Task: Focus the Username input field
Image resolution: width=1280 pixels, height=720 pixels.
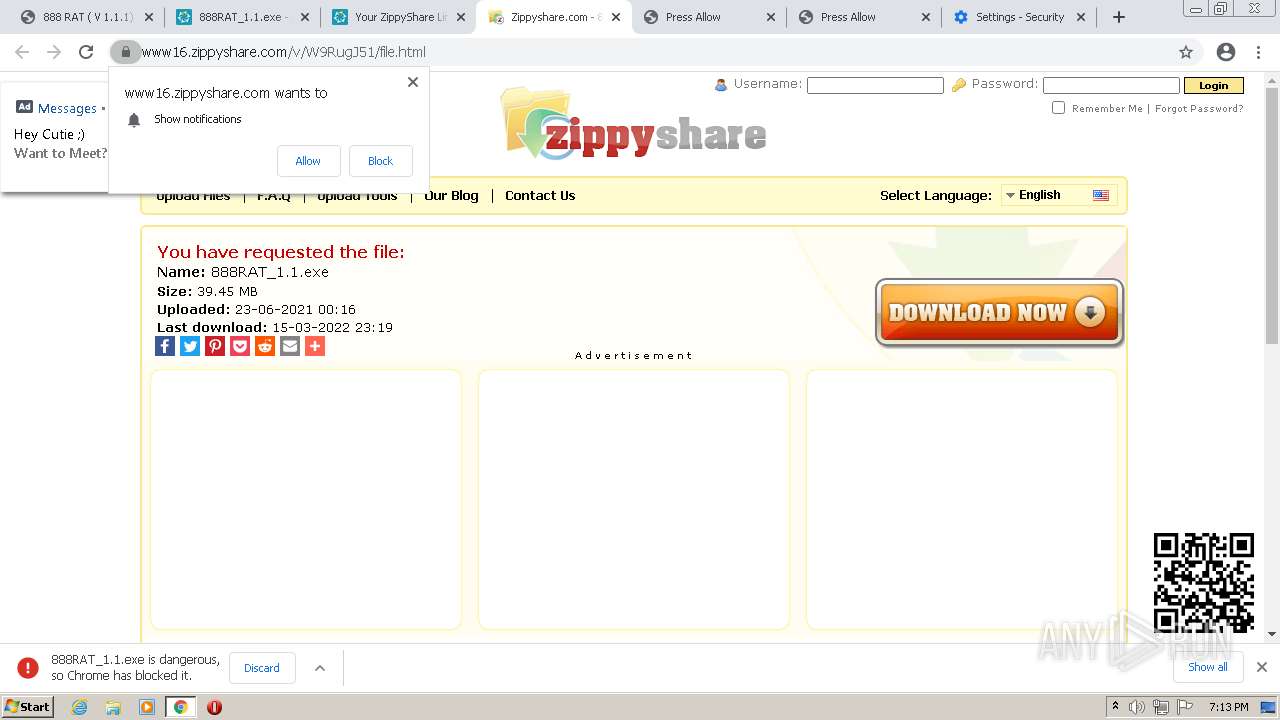Action: coord(875,86)
